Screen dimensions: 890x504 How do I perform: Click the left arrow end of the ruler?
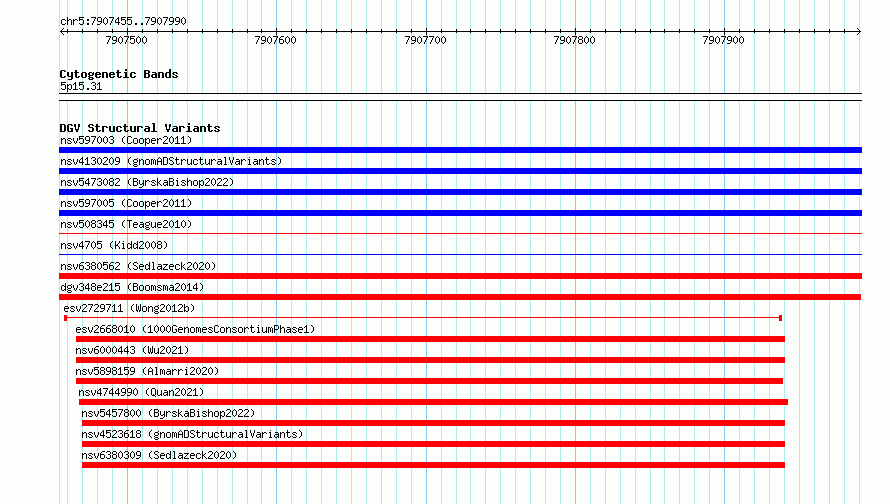(62, 31)
